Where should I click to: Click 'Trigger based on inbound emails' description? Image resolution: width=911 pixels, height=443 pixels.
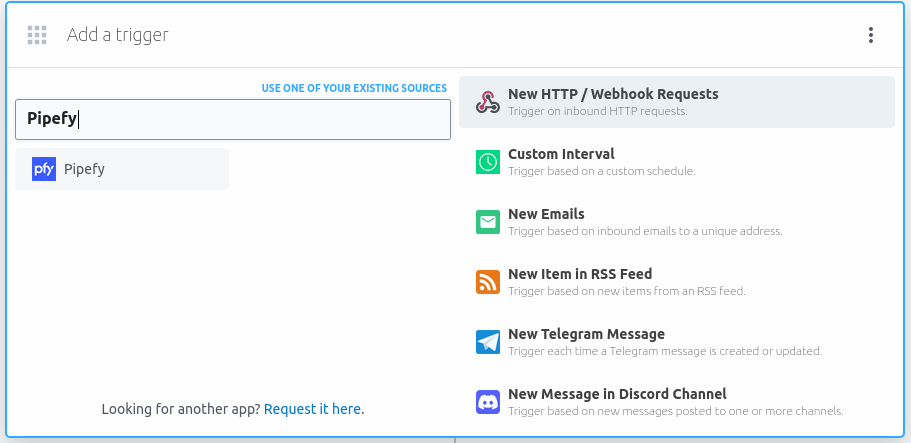pos(645,231)
